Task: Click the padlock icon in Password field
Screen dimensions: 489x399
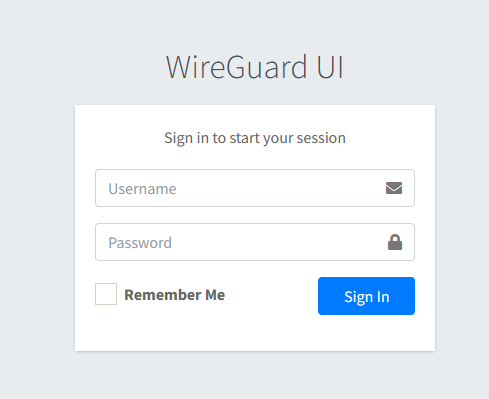Action: point(395,242)
